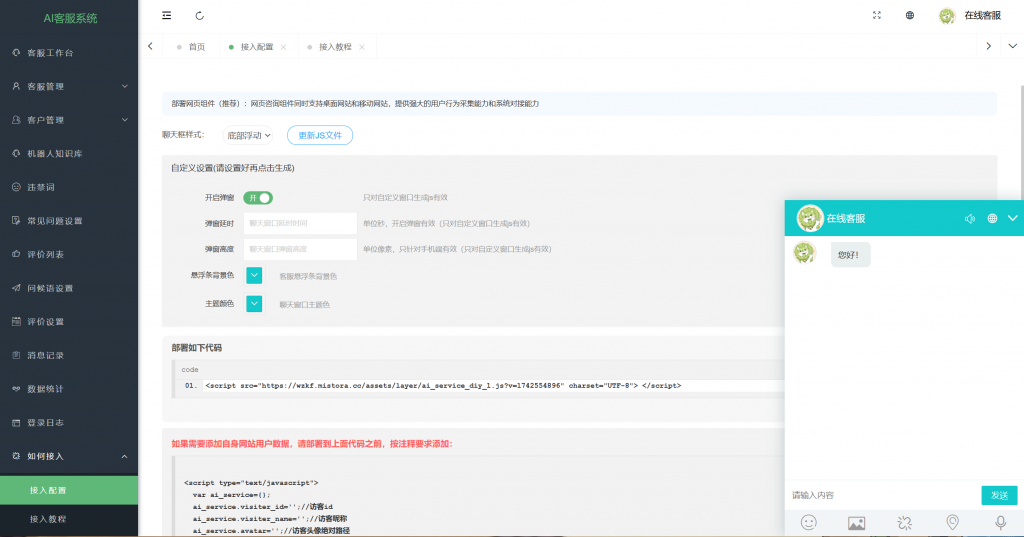Click the 问候语设置 paper-plane sidebar icon

click(x=16, y=287)
